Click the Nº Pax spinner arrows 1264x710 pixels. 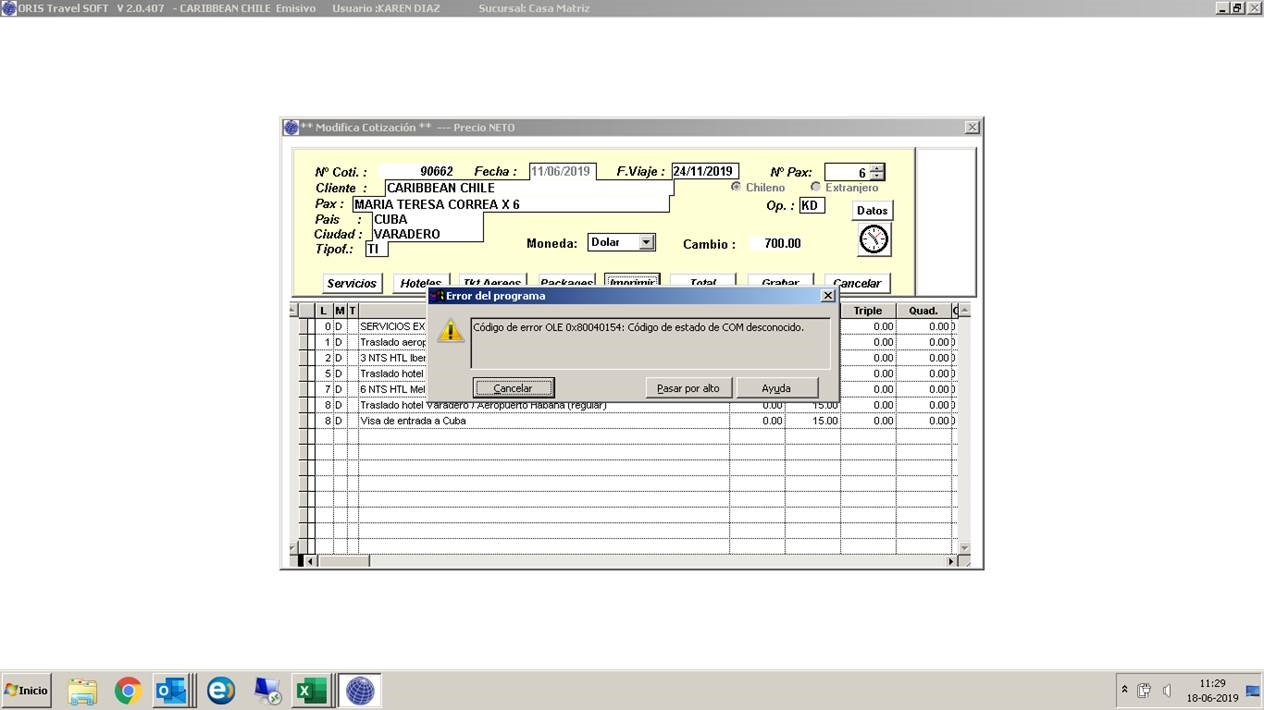[x=877, y=172]
